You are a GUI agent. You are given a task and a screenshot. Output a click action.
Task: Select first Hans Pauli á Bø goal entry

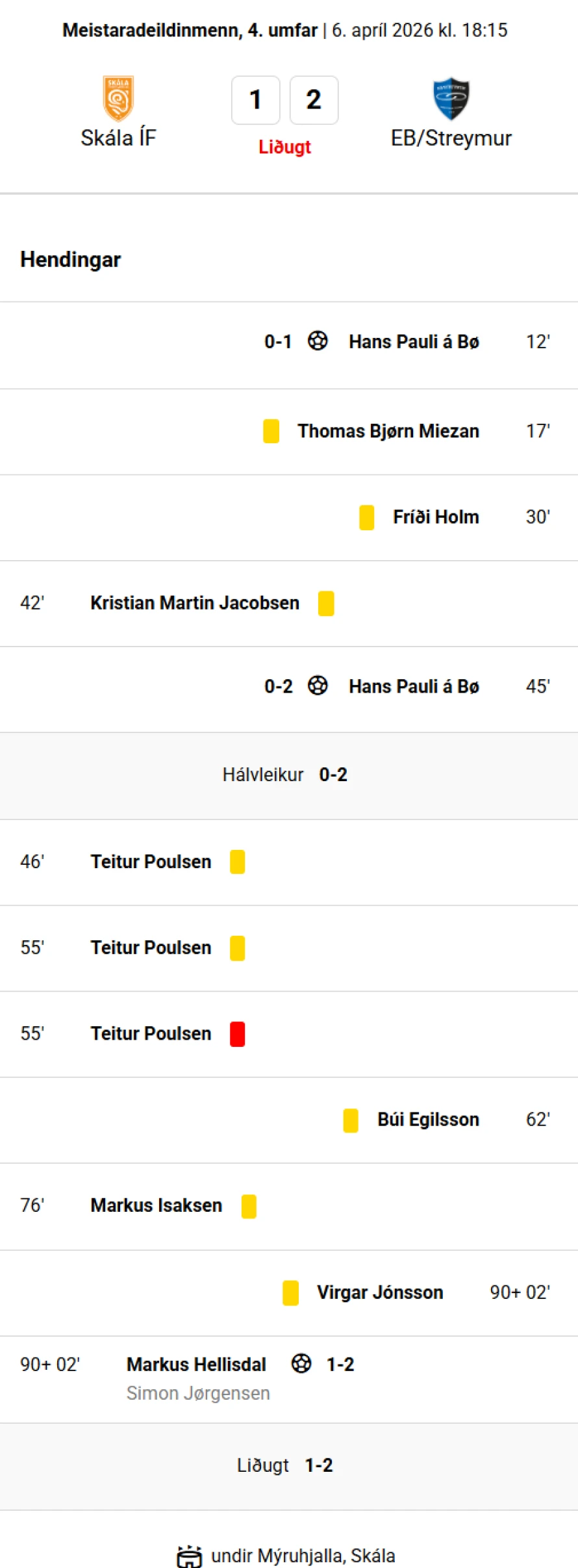pos(414,342)
